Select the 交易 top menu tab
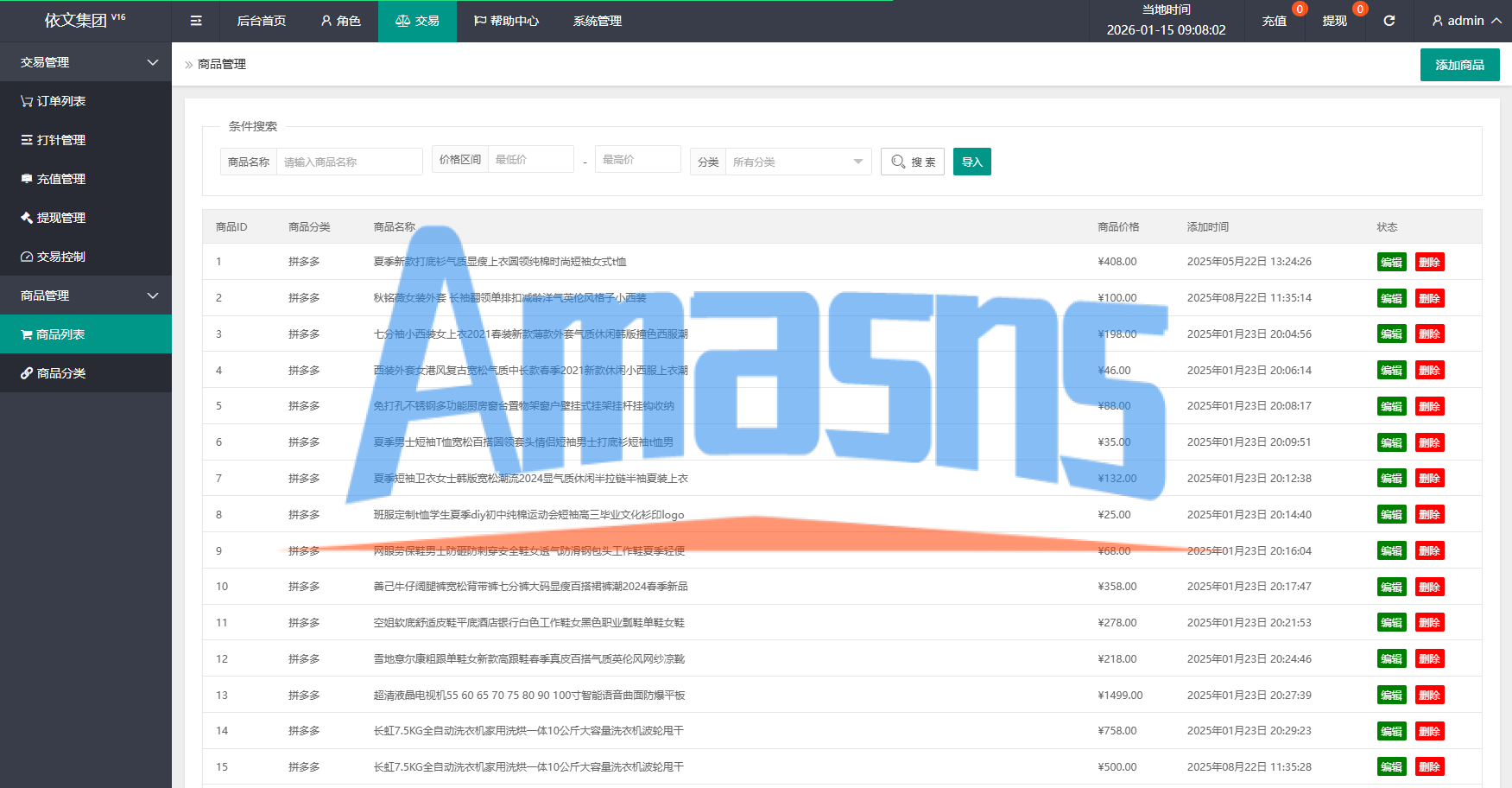The image size is (1512, 788). [x=417, y=21]
